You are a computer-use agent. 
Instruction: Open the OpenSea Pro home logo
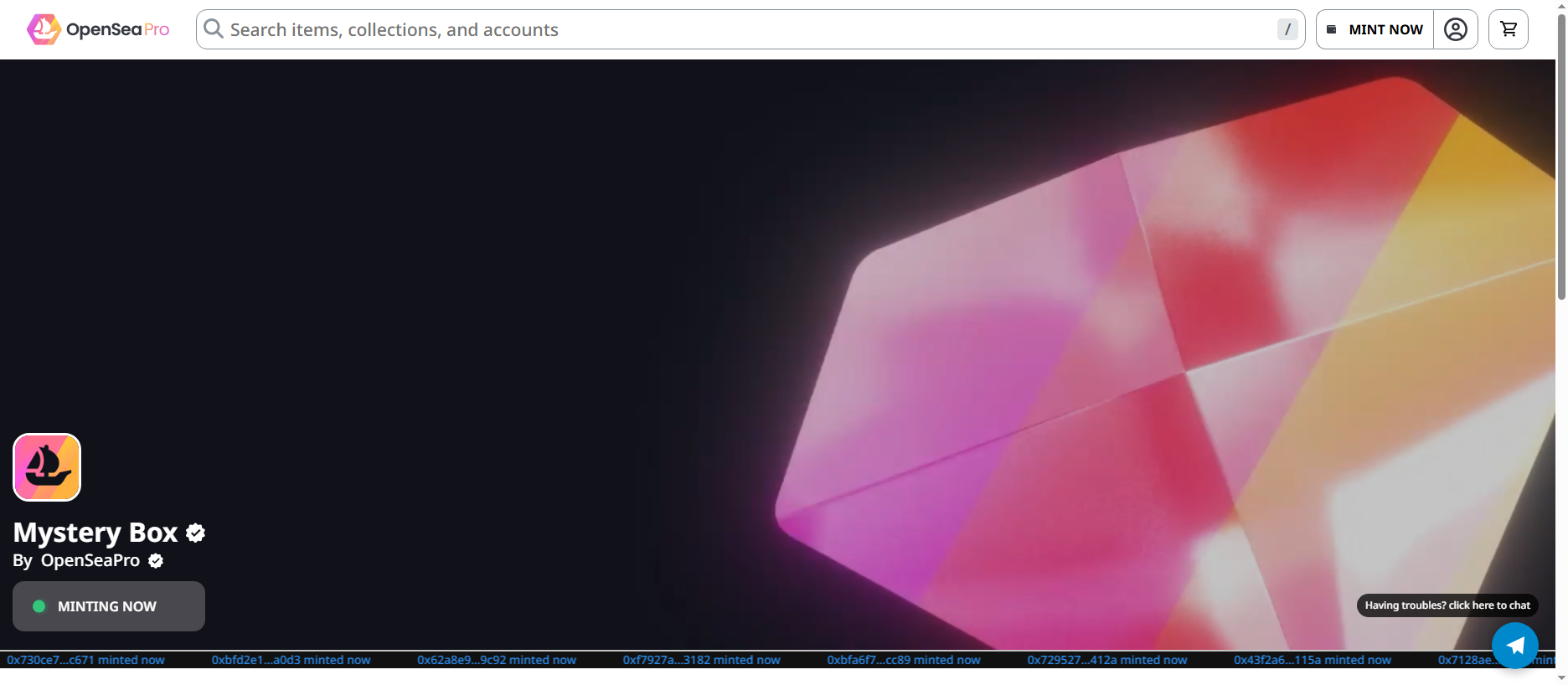click(x=98, y=29)
